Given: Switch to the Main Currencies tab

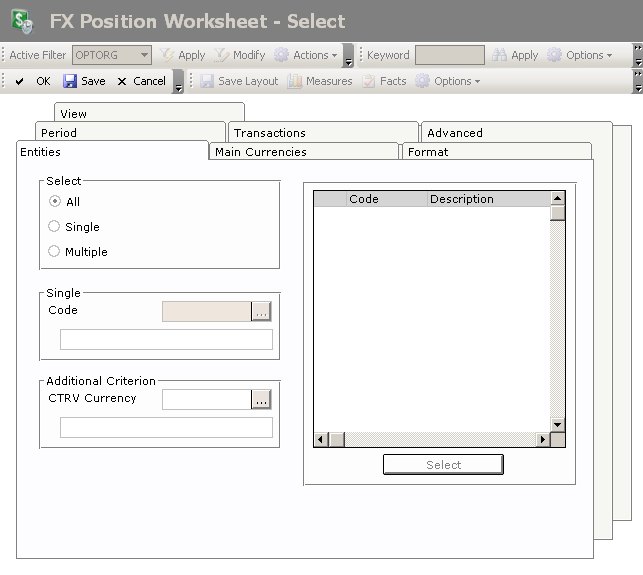Looking at the screenshot, I should click(x=261, y=152).
